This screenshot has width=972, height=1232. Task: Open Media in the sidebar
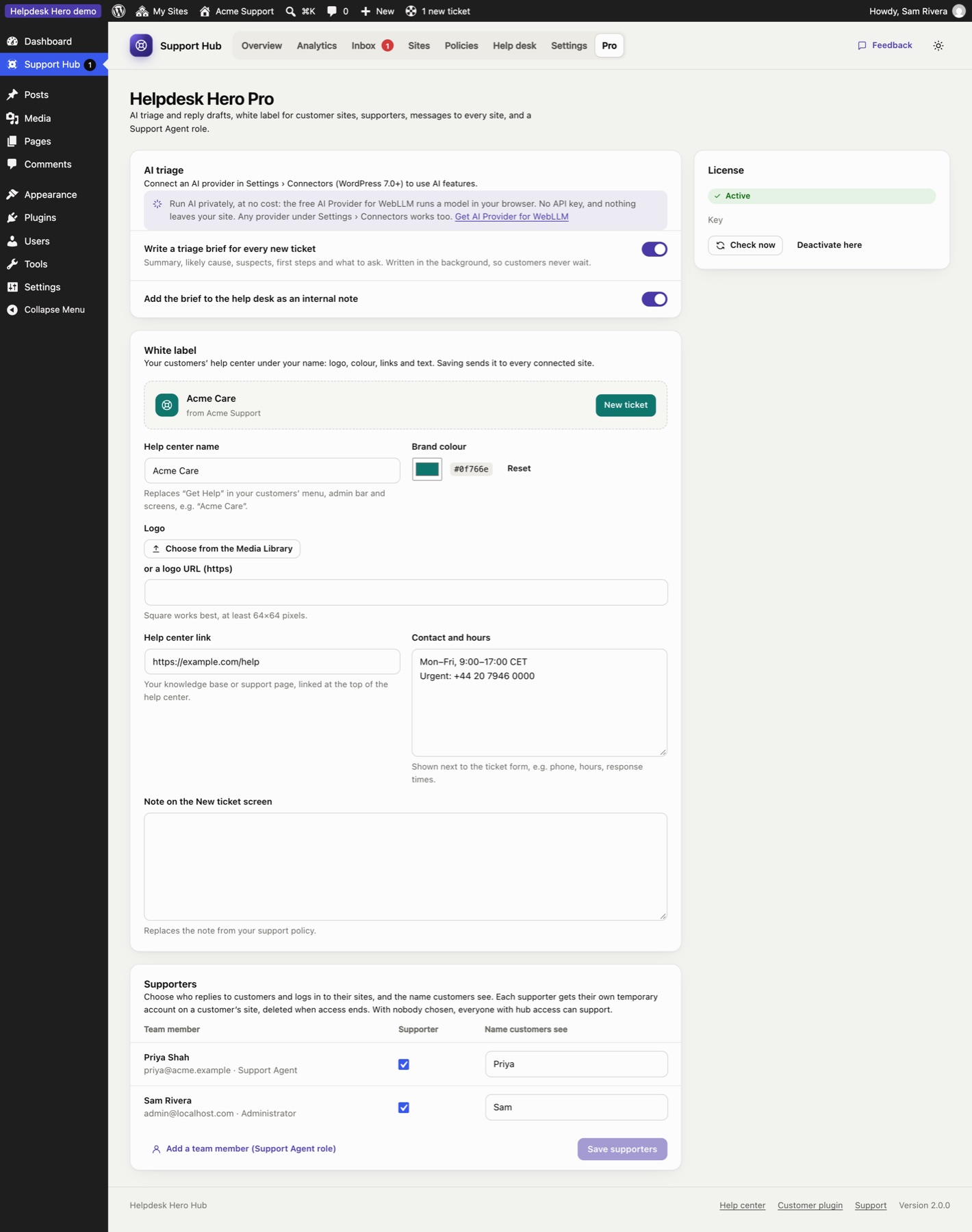click(53, 118)
